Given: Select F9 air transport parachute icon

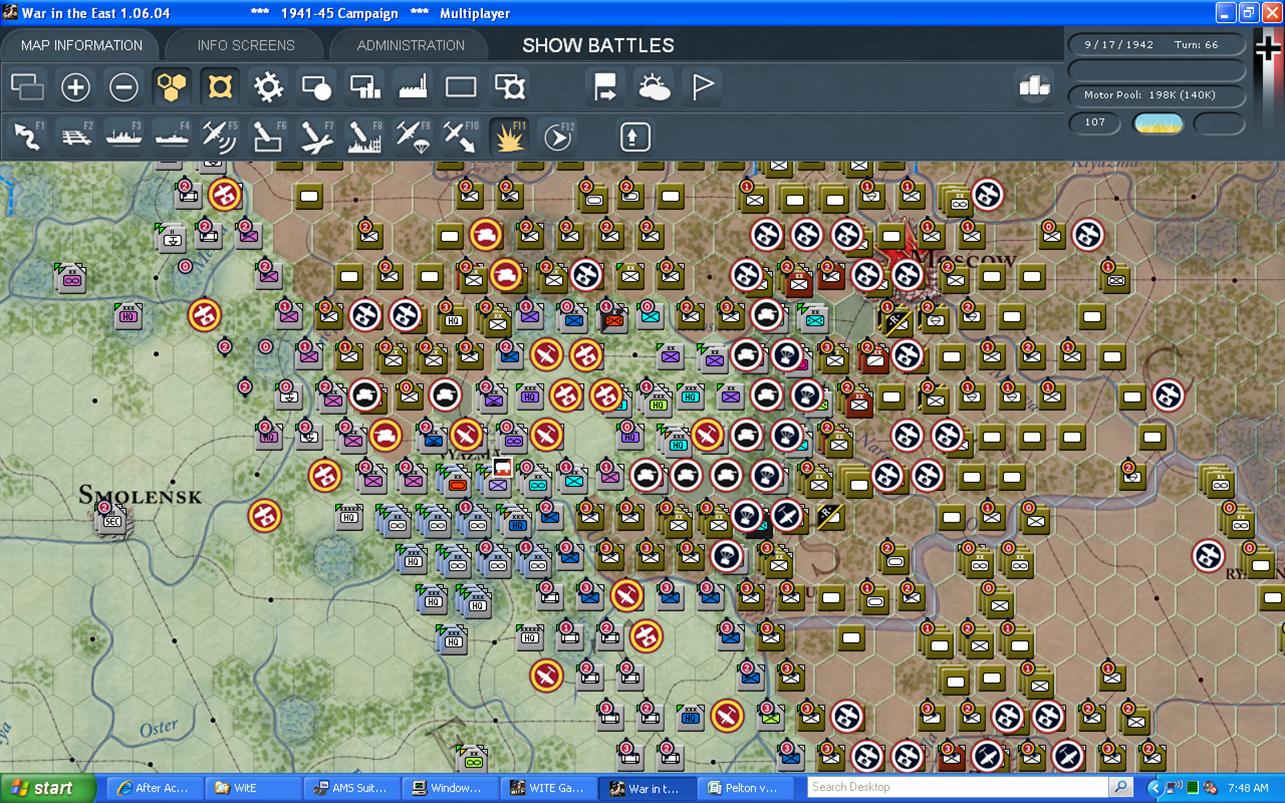Looking at the screenshot, I should (x=413, y=136).
